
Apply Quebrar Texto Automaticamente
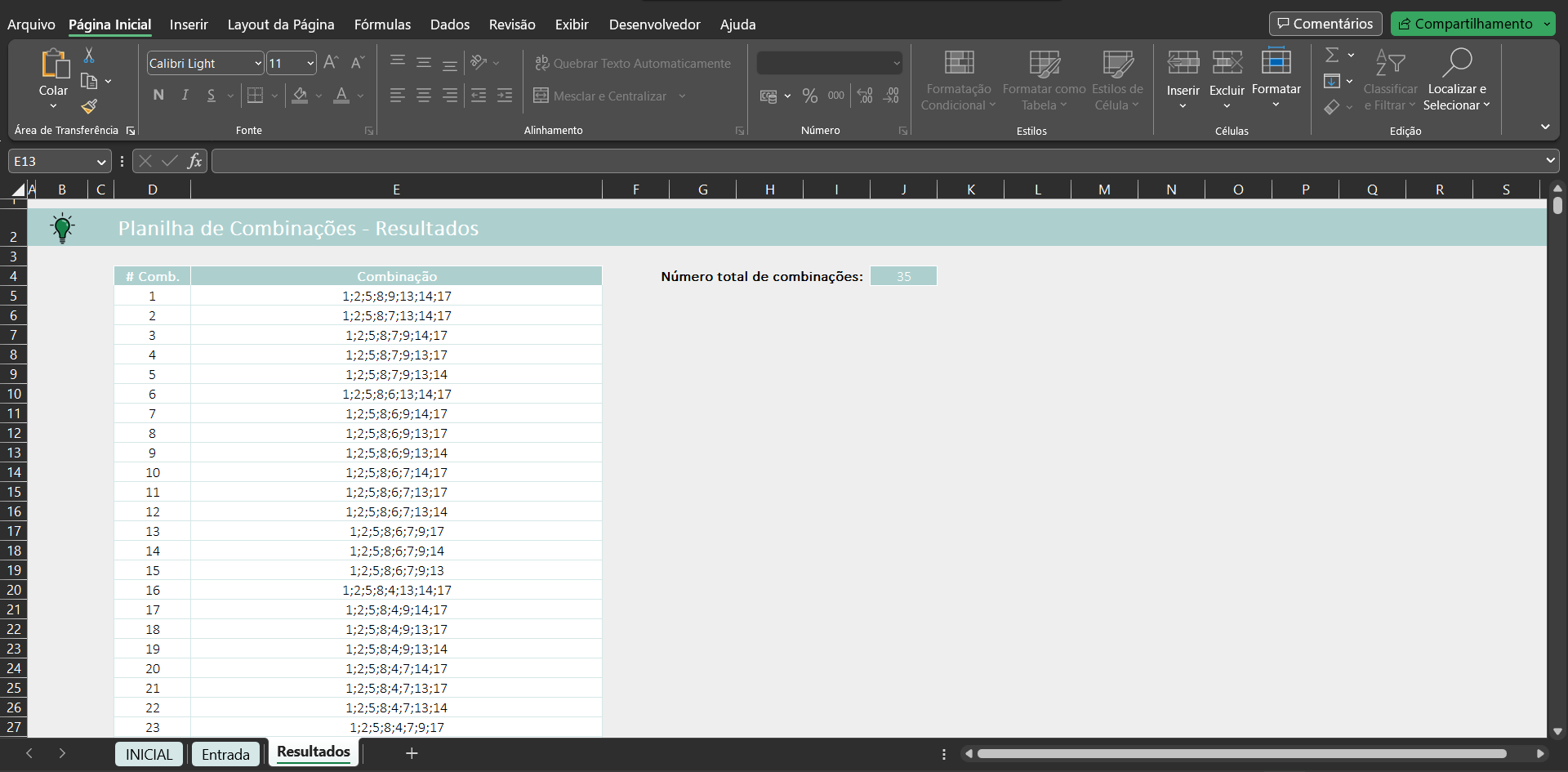[x=633, y=63]
